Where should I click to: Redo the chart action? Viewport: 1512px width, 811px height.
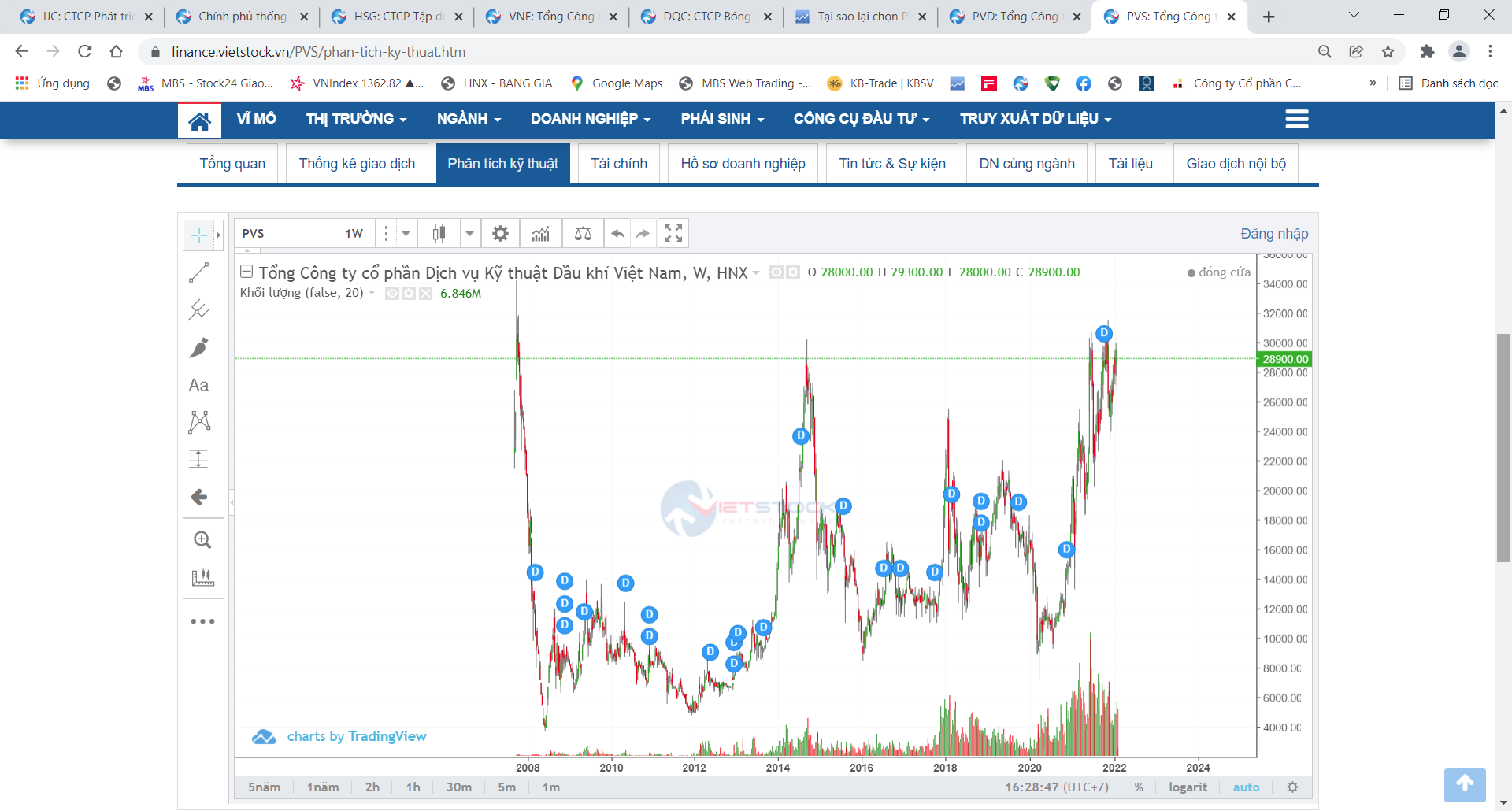(x=643, y=233)
